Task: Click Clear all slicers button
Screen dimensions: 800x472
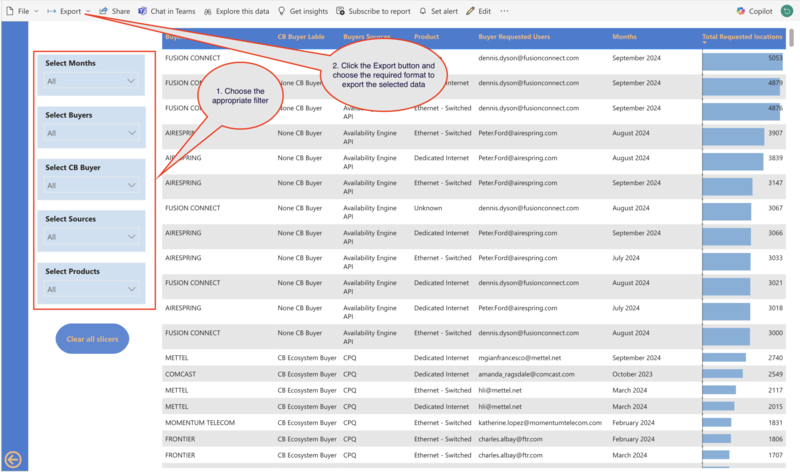Action: (92, 339)
